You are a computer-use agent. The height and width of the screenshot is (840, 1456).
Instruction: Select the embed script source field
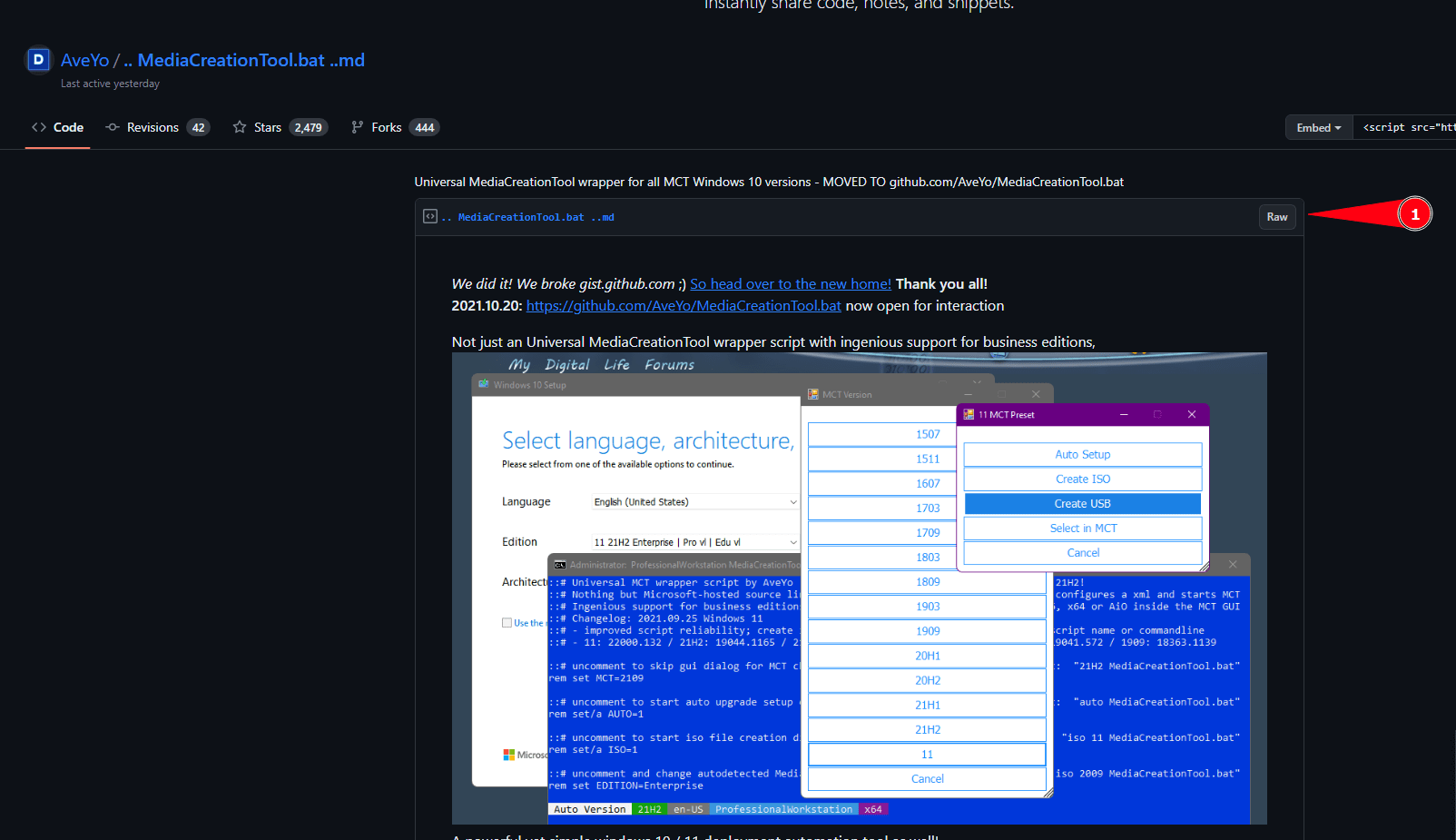pyautogui.click(x=1404, y=128)
